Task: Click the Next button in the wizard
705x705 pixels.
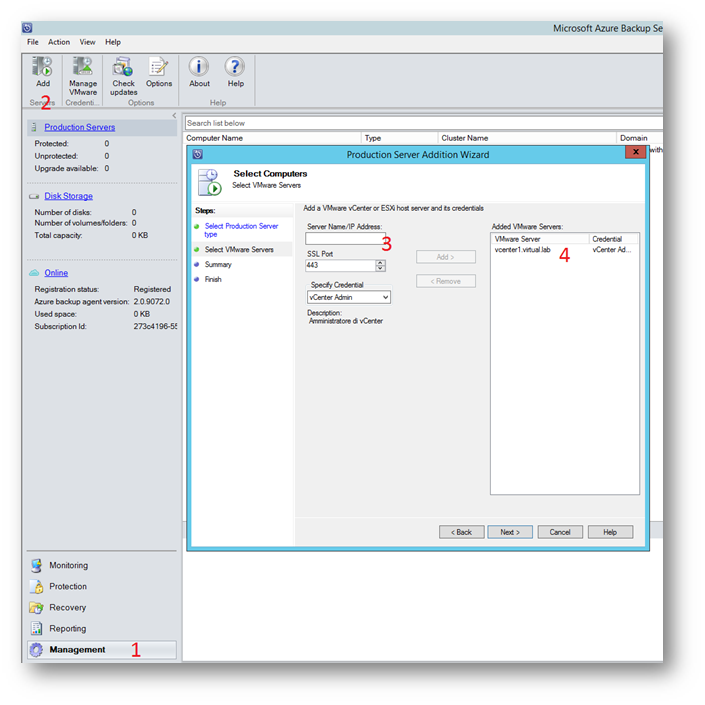Action: tap(510, 532)
